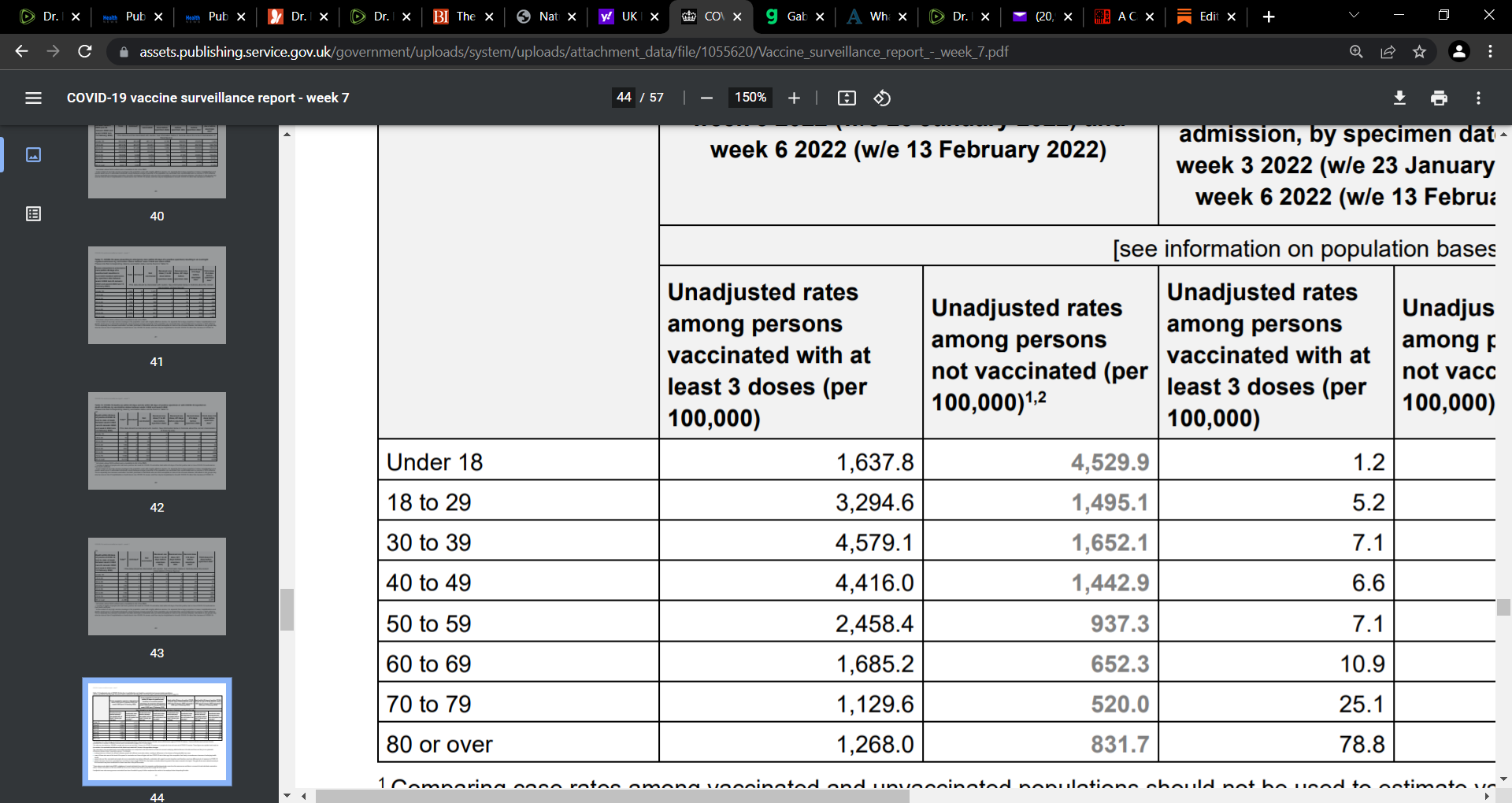Viewport: 1512px width, 803px height.
Task: Close the Gab tab
Action: [820, 17]
